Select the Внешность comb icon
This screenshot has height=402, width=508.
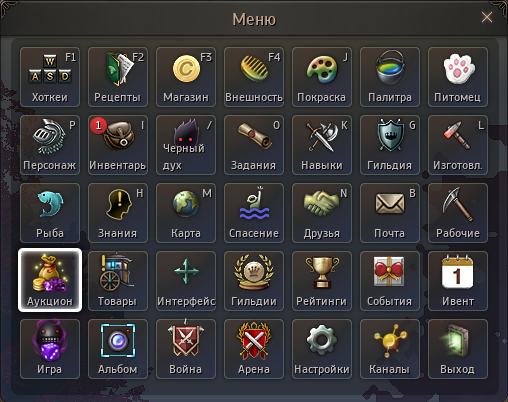point(254,77)
